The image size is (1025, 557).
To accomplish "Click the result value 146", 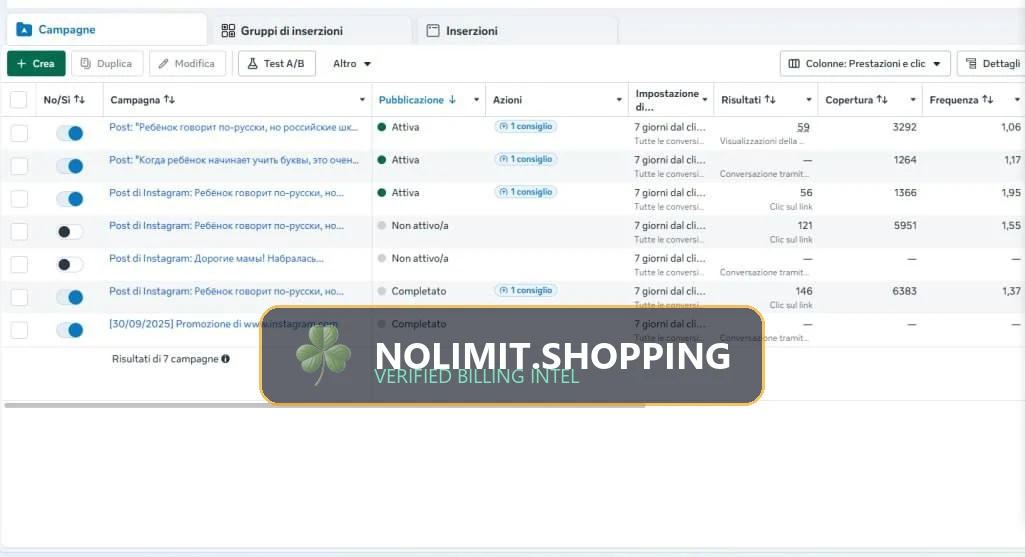I will [804, 291].
